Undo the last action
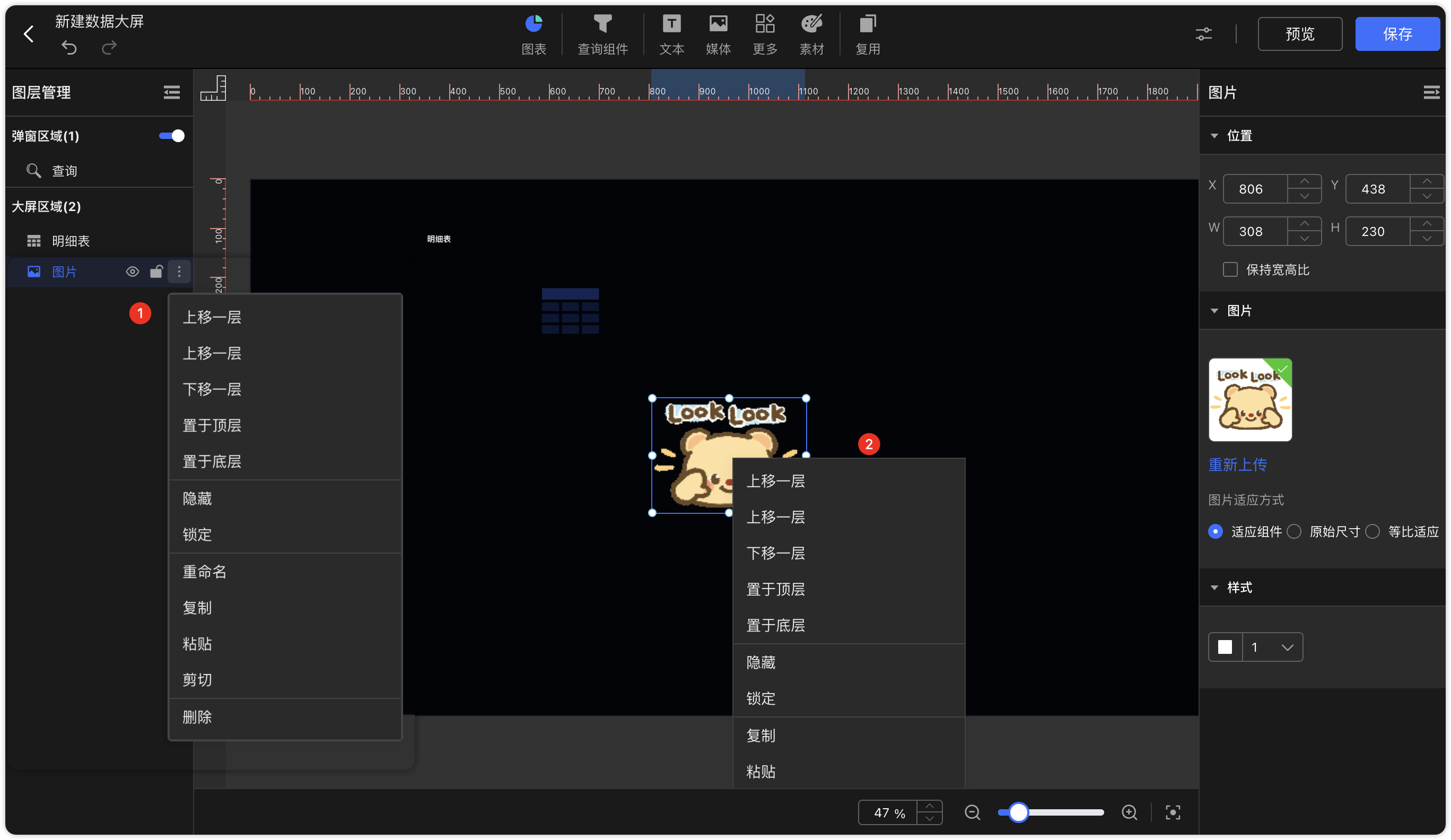 69,47
